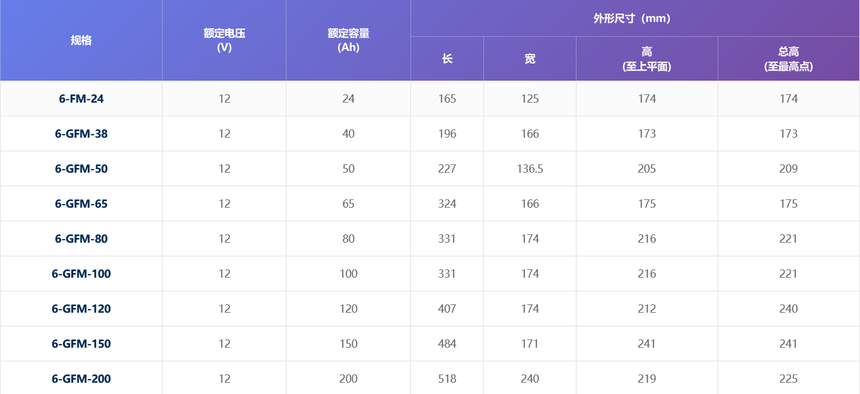This screenshot has width=860, height=394.
Task: Click the 高 (至上平面) header
Action: coord(647,59)
